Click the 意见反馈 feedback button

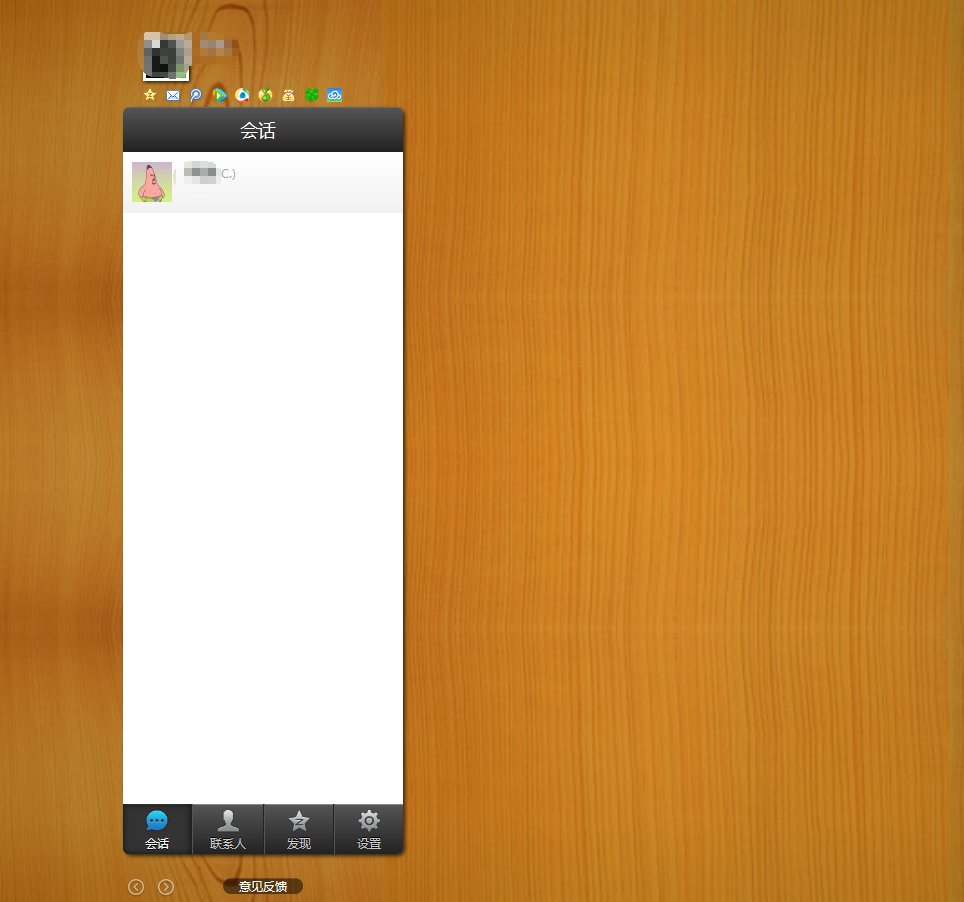(262, 886)
